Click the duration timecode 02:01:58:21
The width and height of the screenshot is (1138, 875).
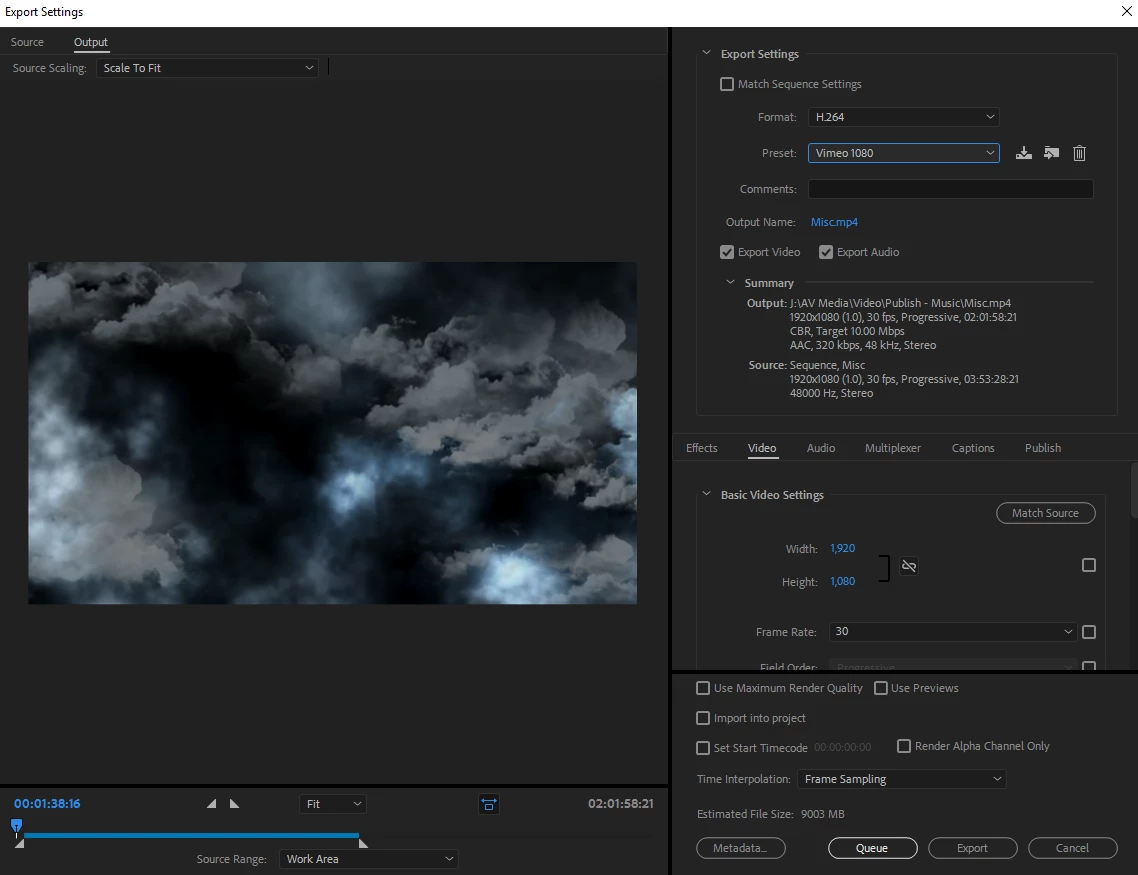tap(621, 804)
